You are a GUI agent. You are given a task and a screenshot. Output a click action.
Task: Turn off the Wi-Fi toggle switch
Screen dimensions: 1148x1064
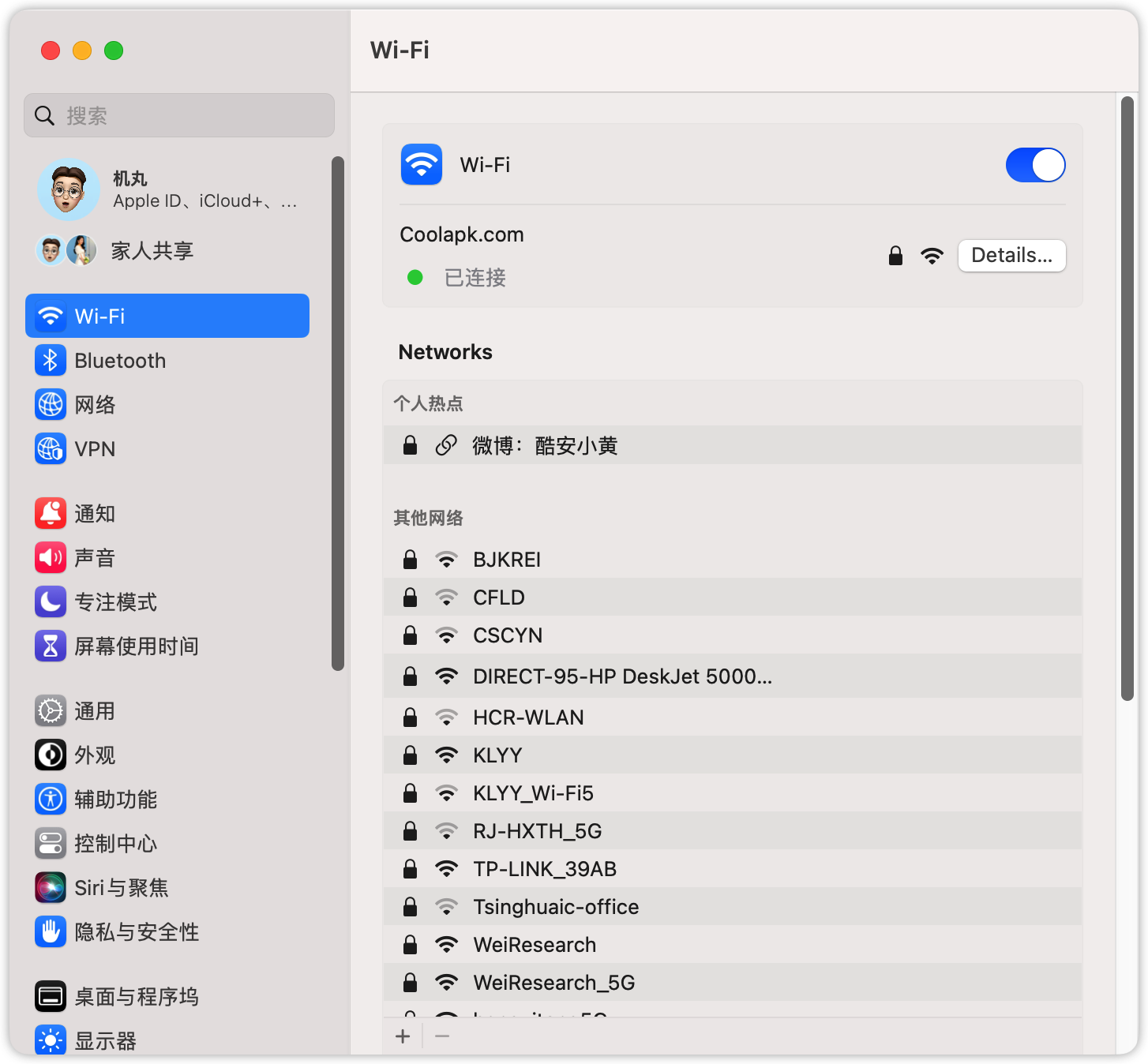click(x=1035, y=166)
